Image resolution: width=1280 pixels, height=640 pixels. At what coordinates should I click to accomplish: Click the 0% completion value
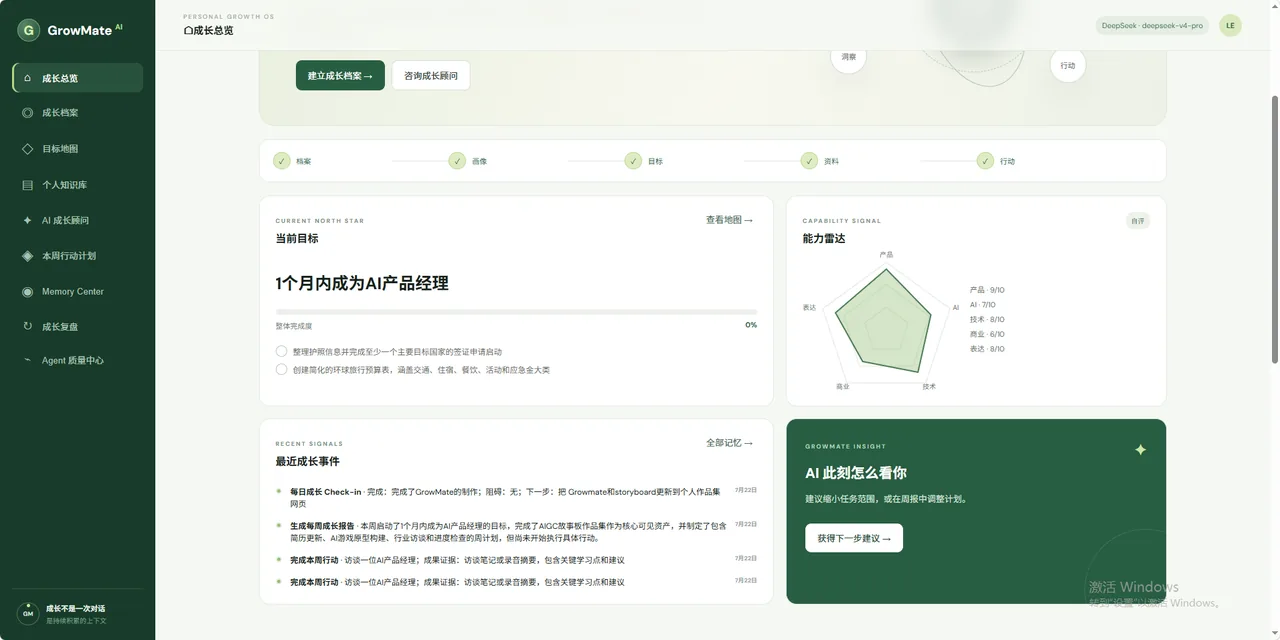pos(751,325)
